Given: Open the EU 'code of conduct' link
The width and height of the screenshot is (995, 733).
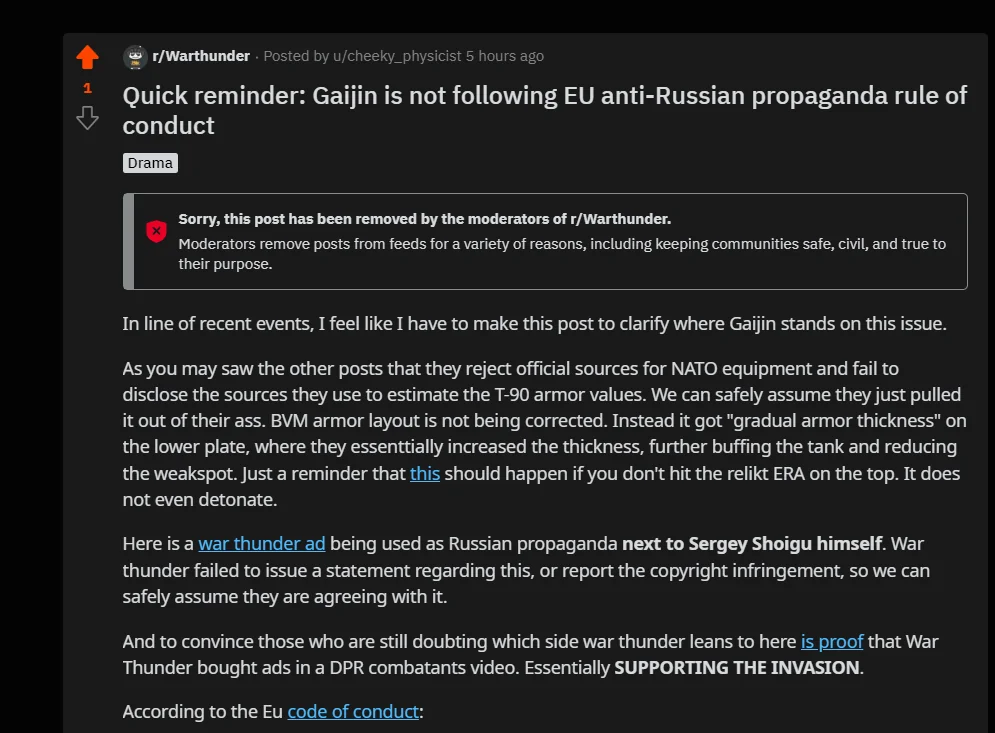Looking at the screenshot, I should (353, 711).
